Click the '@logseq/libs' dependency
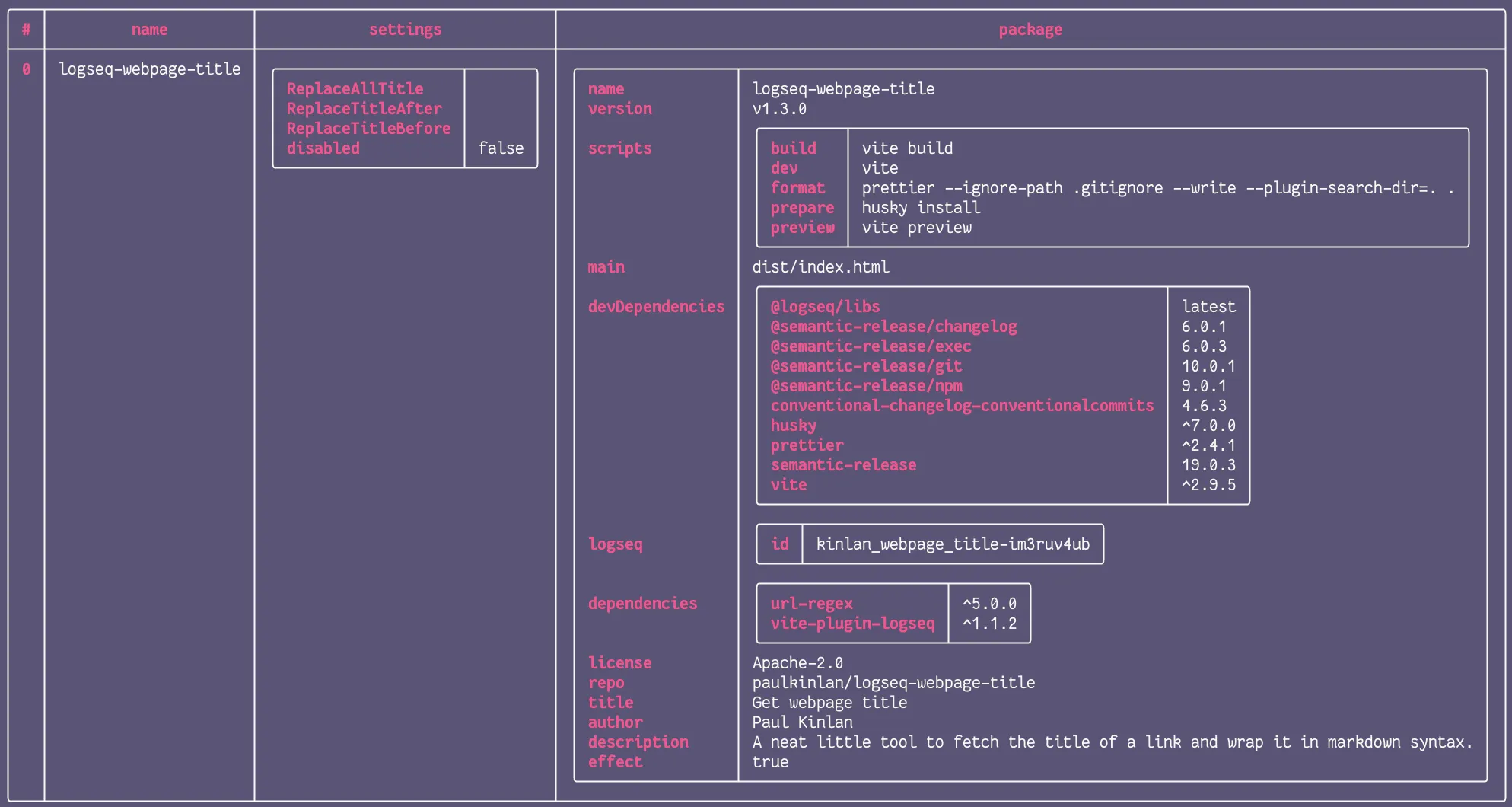 coord(825,307)
